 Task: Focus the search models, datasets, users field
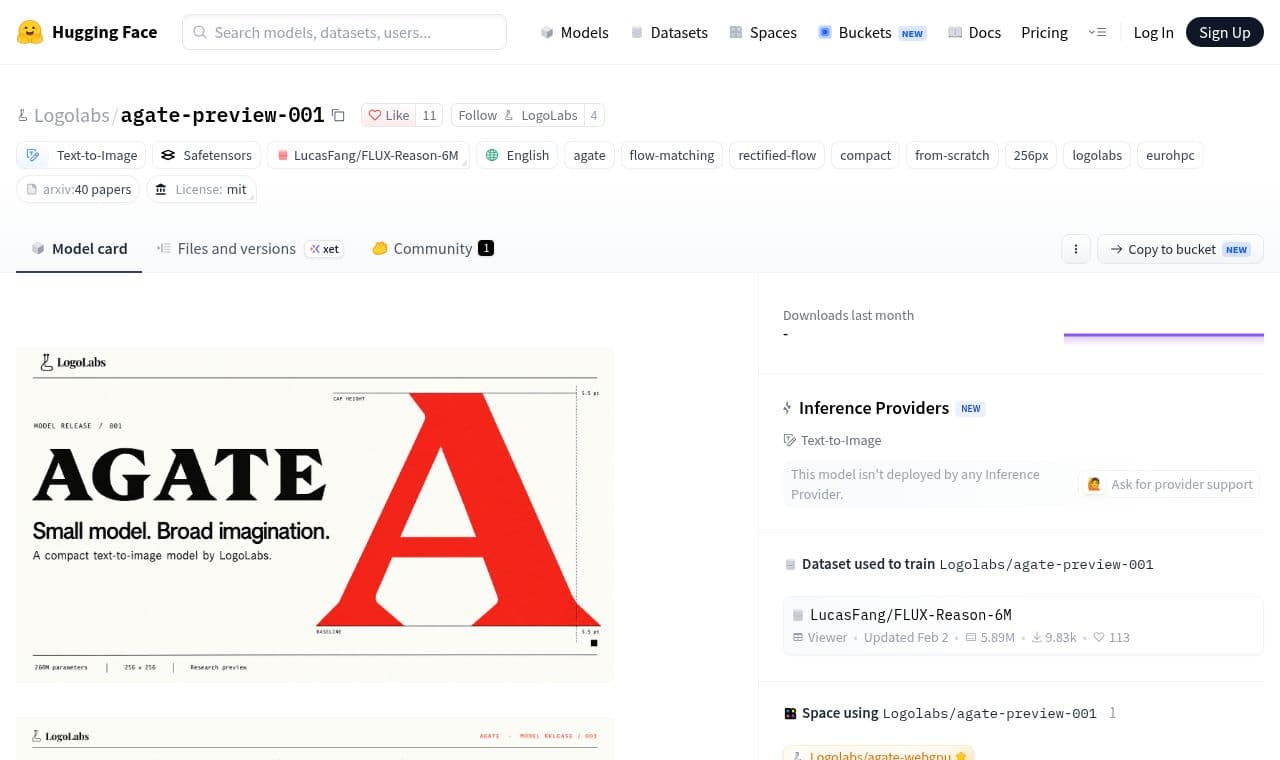[344, 32]
